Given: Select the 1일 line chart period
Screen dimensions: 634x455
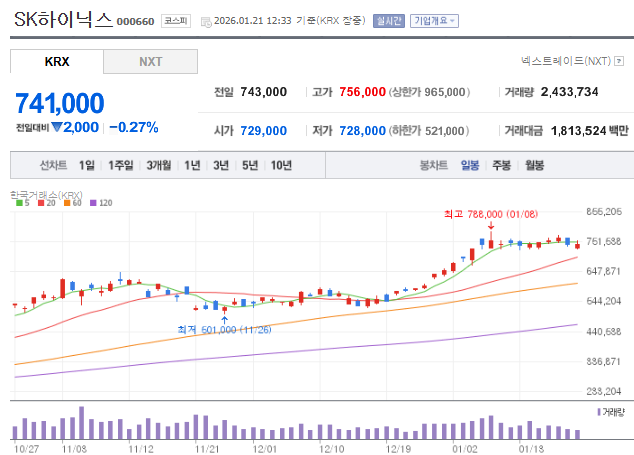Looking at the screenshot, I should pyautogui.click(x=87, y=165).
